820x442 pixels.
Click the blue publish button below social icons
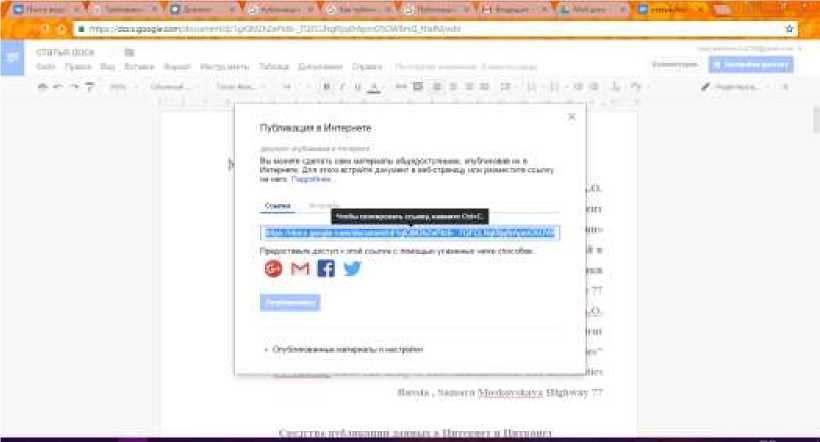290,302
